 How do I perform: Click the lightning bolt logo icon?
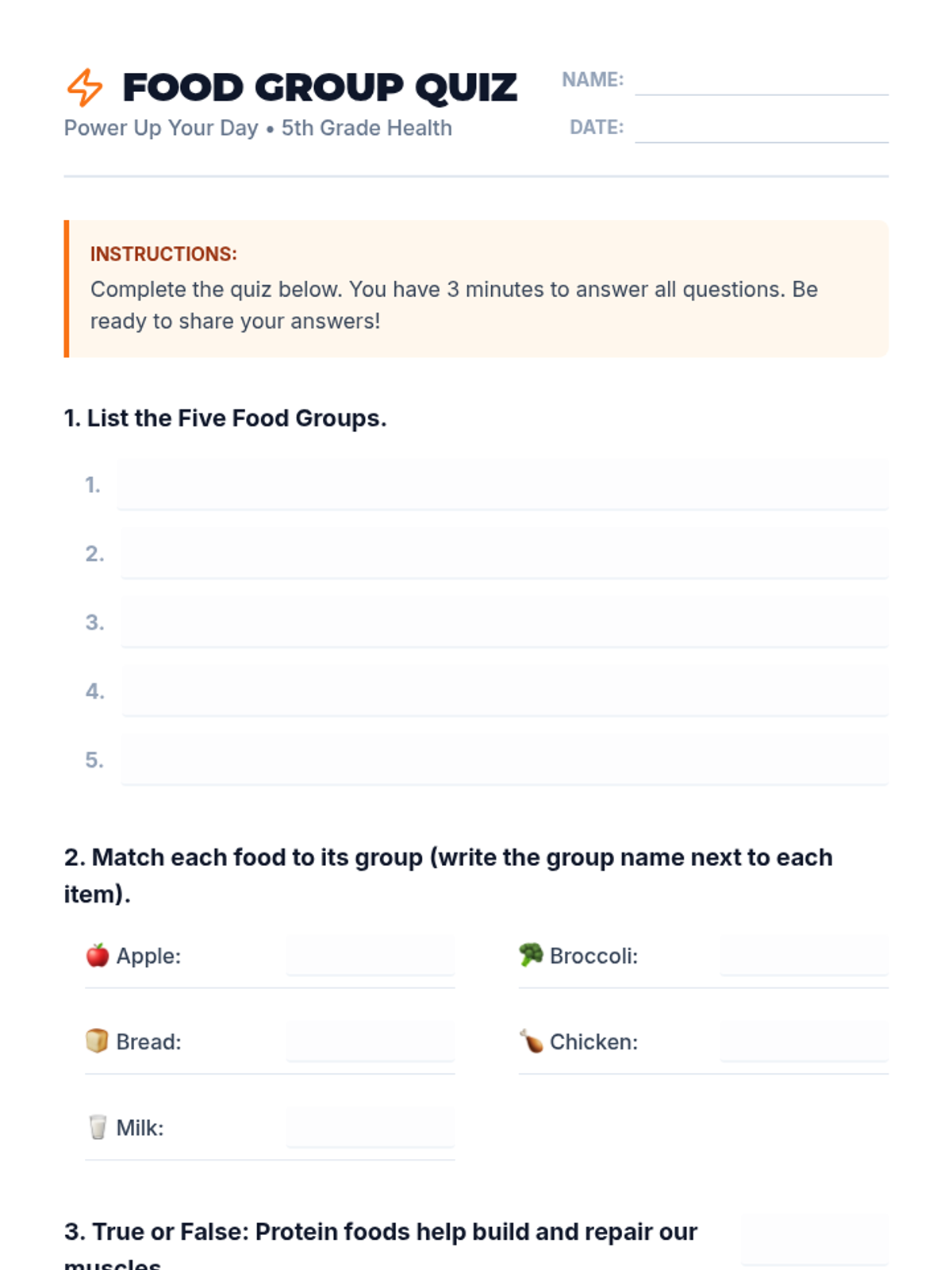84,87
